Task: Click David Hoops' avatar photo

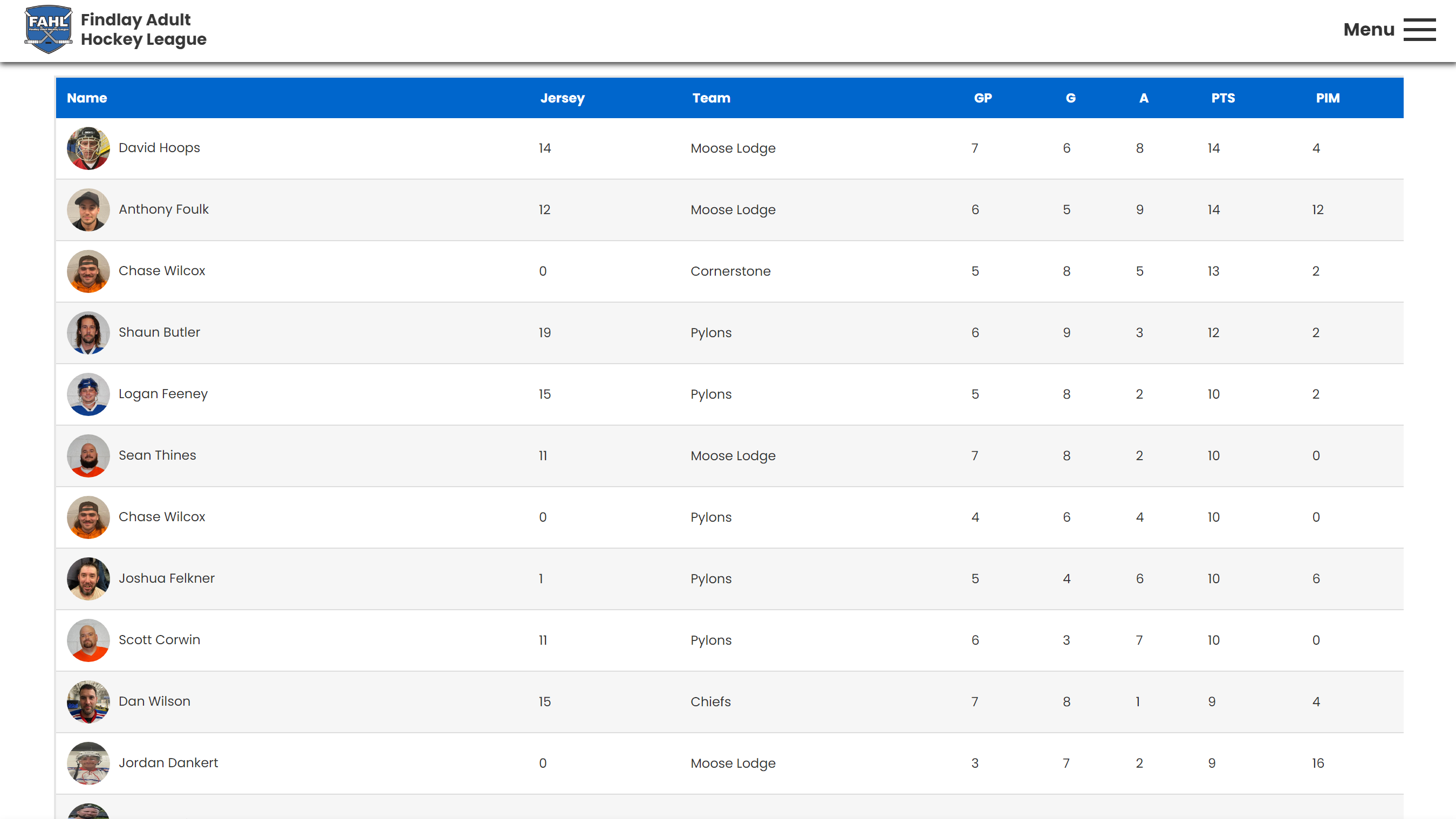Action: coord(88,148)
